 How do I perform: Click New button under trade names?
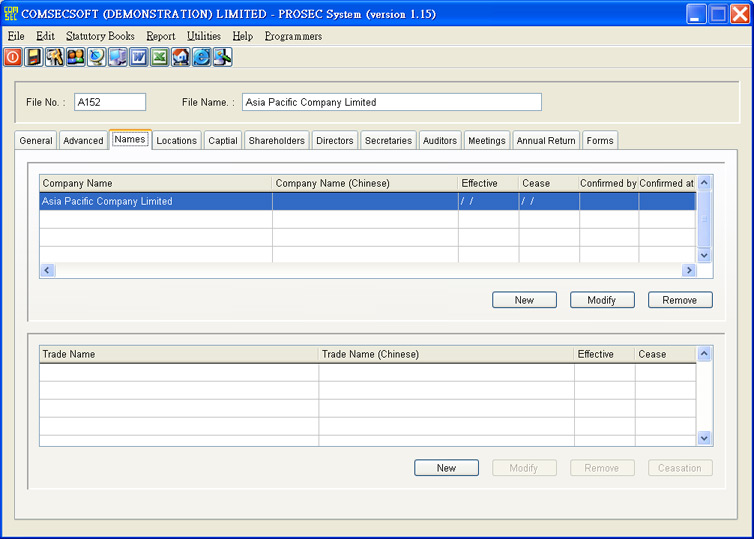click(x=446, y=468)
